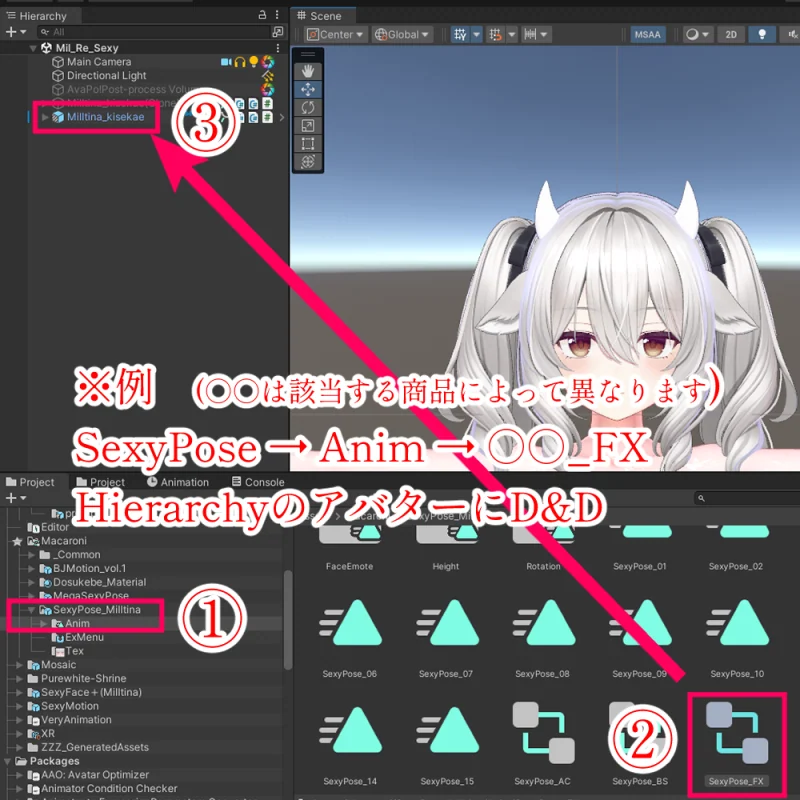Open the grid visibility dropdown arrow
This screenshot has width=800, height=800.
477,35
